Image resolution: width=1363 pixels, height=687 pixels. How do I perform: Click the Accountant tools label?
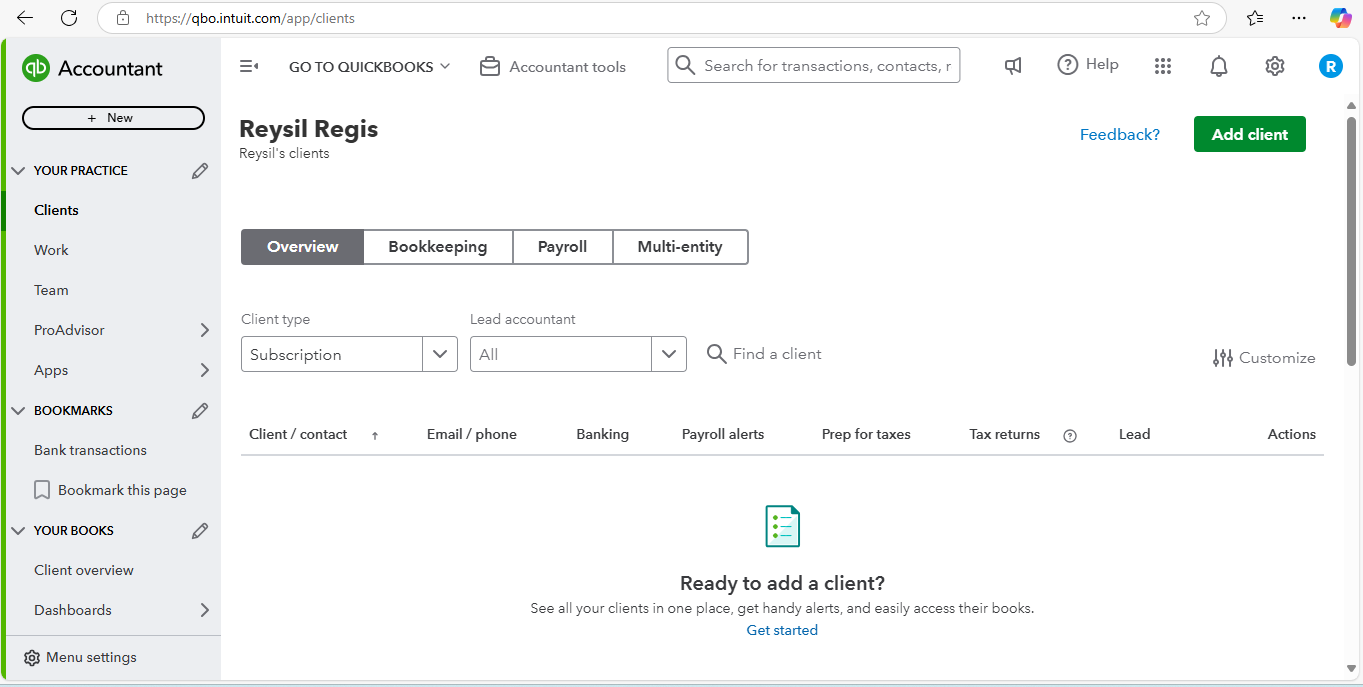[568, 67]
